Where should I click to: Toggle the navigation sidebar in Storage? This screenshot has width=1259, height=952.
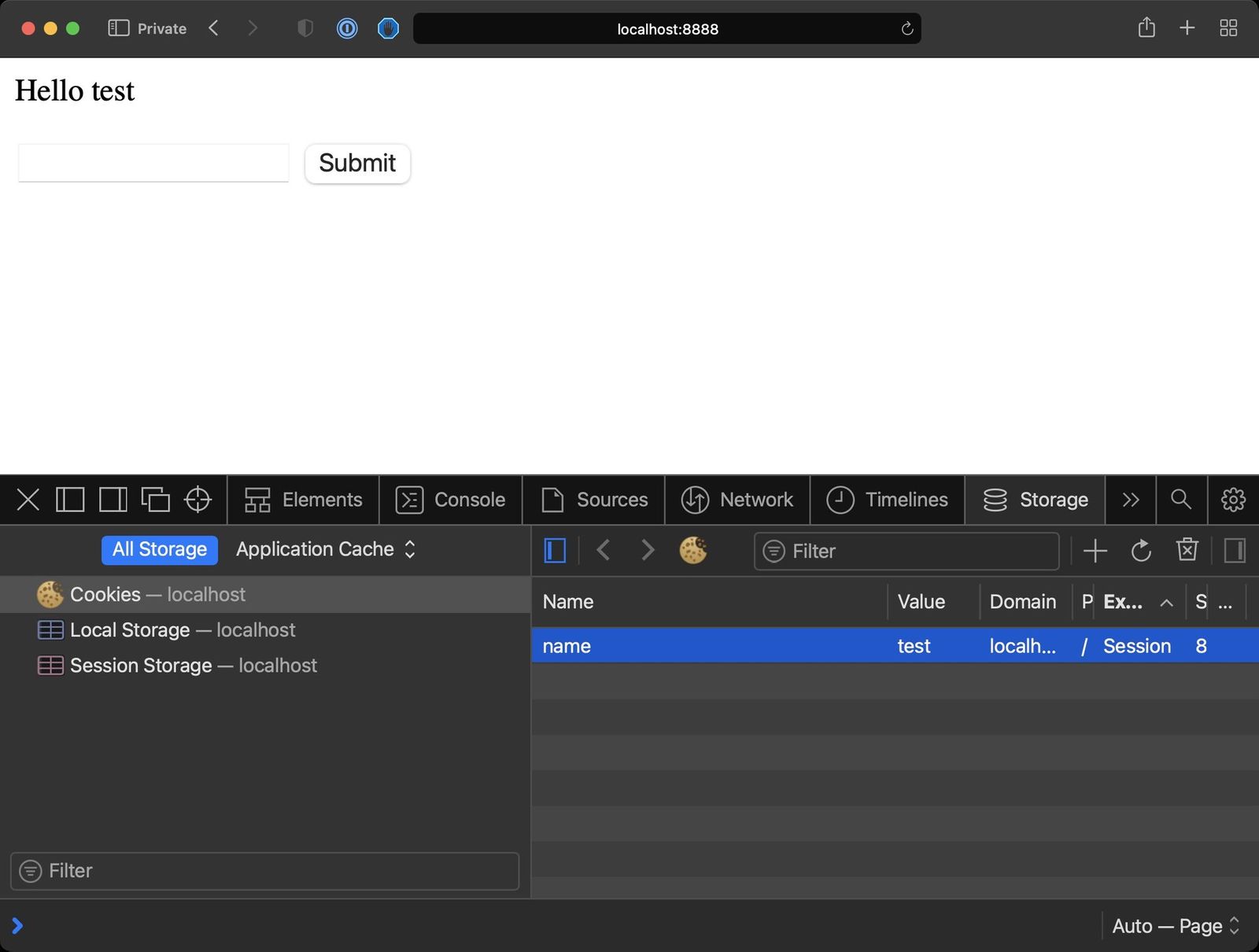point(555,550)
